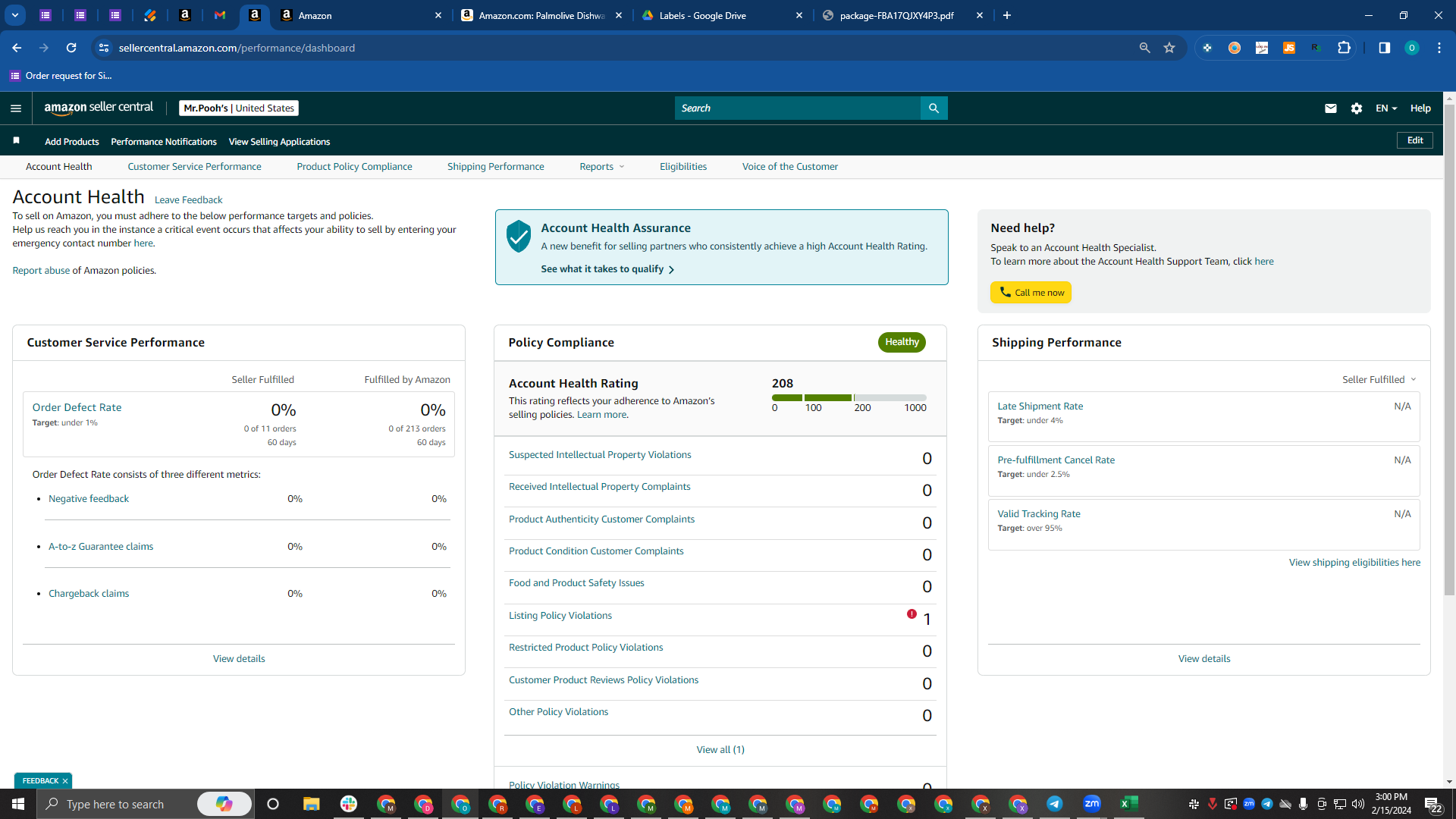
Task: Select the Account Health tab
Action: click(x=58, y=167)
